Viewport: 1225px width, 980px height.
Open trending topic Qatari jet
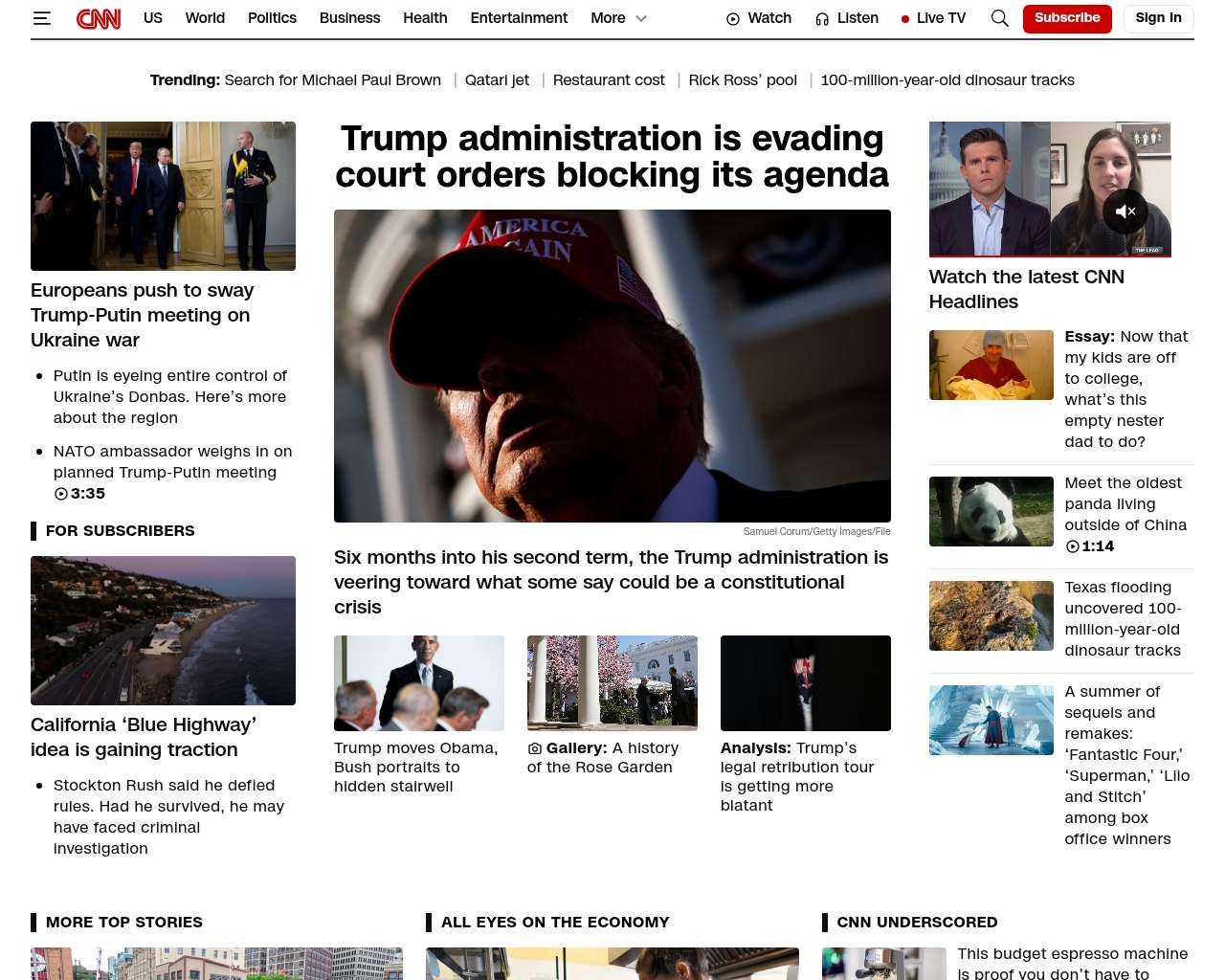(x=497, y=80)
